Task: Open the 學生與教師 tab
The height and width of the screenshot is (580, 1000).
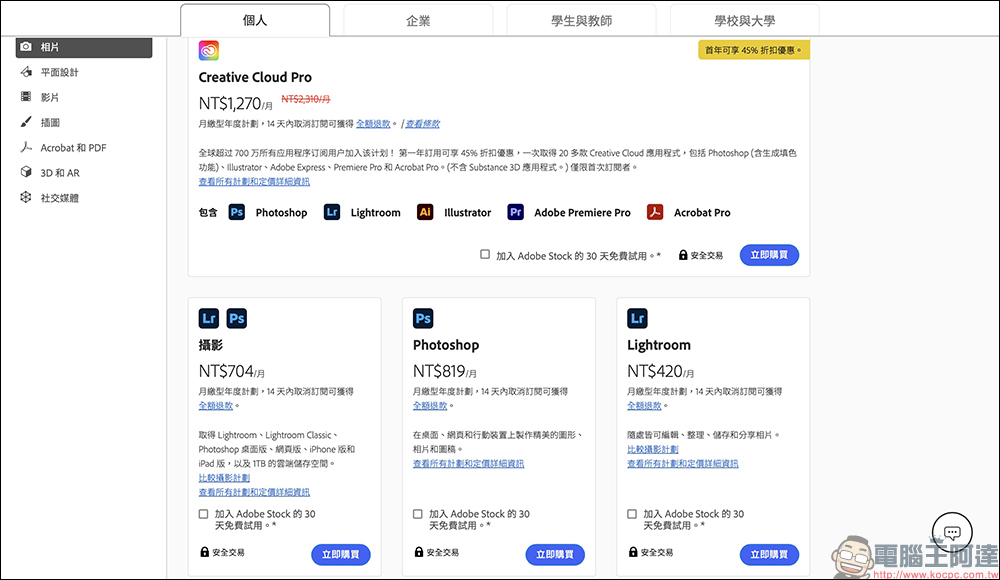Action: point(581,20)
